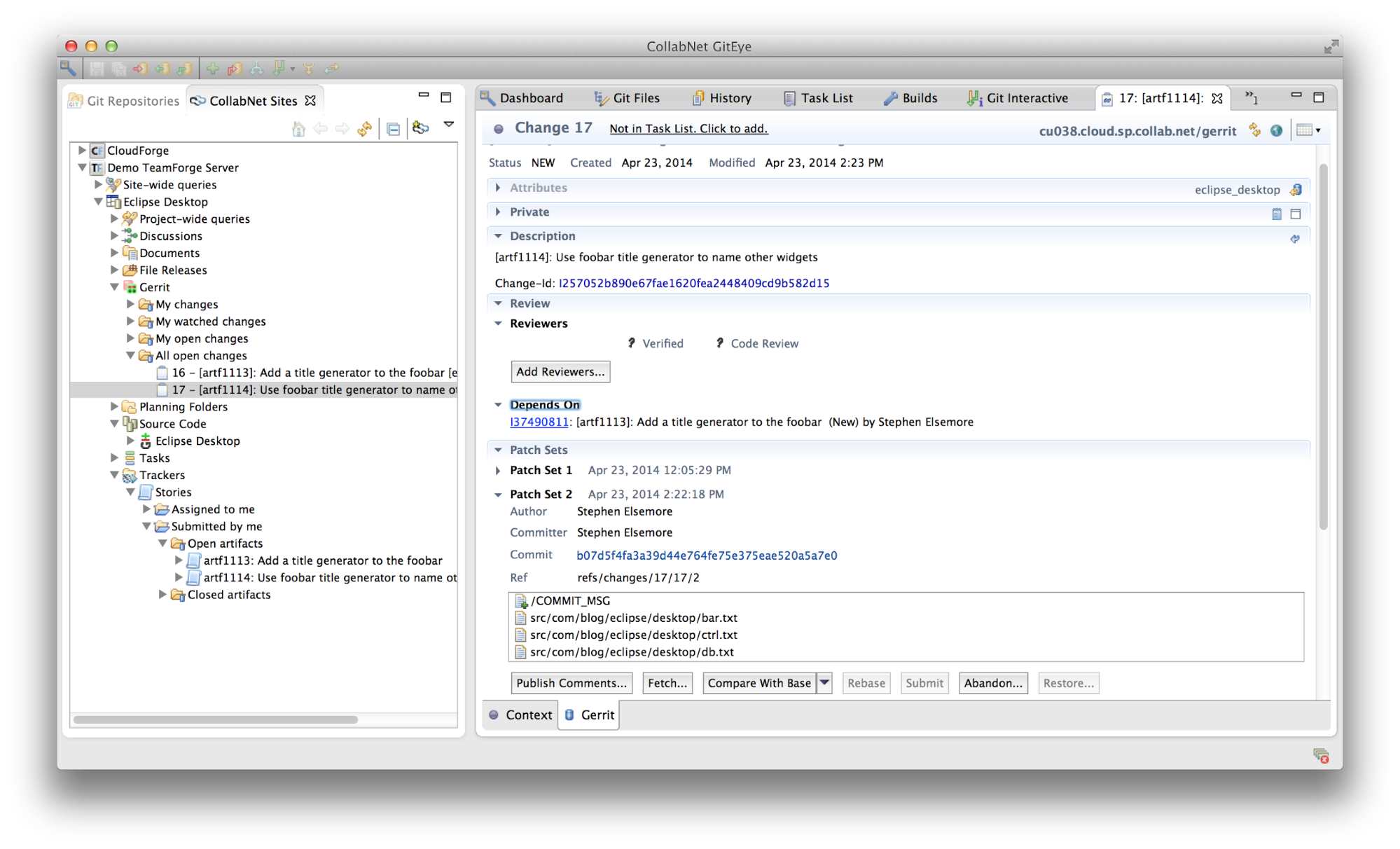Switch to the History tab
Screen dimensions: 1400x849
coord(729,97)
